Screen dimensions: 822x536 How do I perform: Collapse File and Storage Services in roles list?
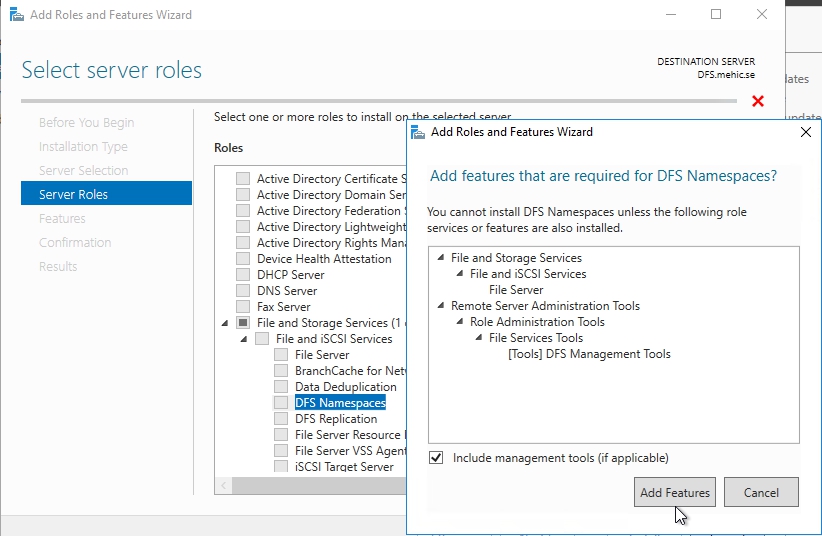pos(224,323)
